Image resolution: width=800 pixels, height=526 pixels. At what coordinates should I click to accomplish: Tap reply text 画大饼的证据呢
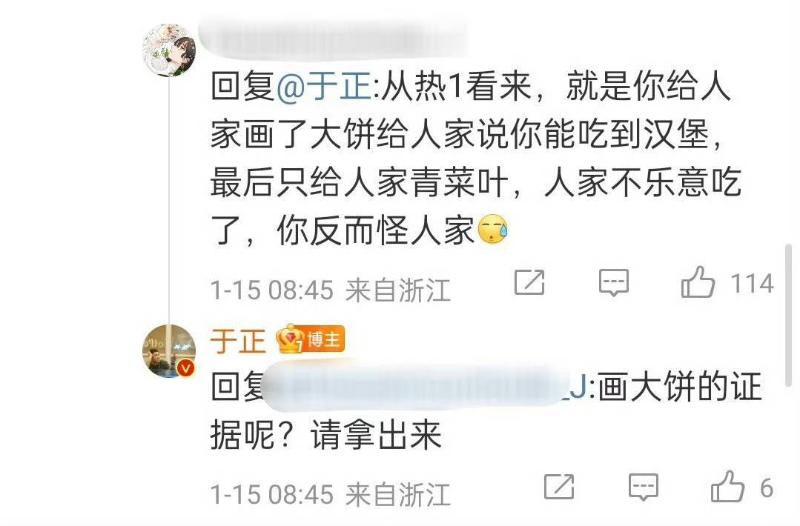pyautogui.click(x=486, y=411)
